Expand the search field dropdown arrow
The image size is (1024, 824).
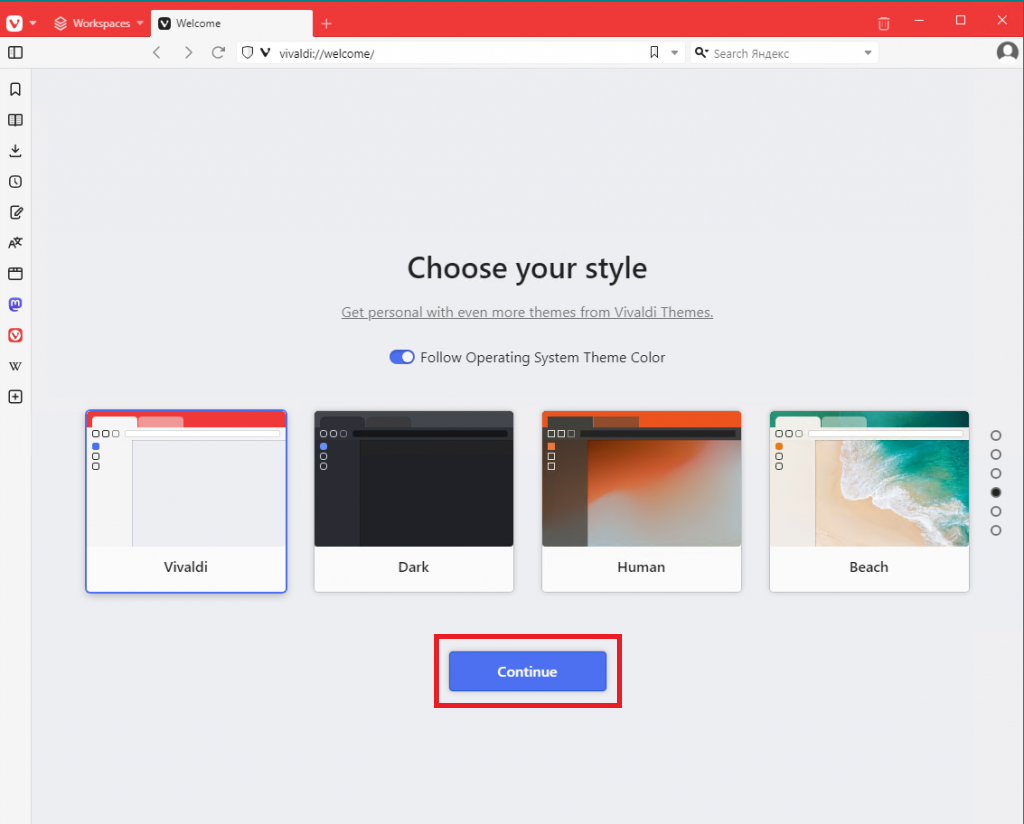click(868, 53)
